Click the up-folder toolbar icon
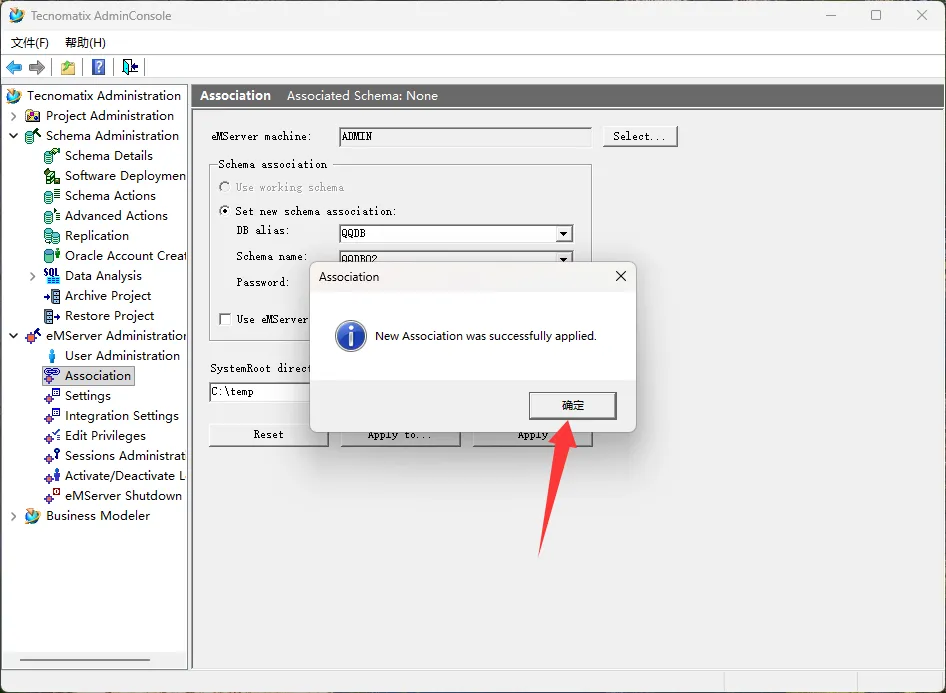 click(x=68, y=67)
